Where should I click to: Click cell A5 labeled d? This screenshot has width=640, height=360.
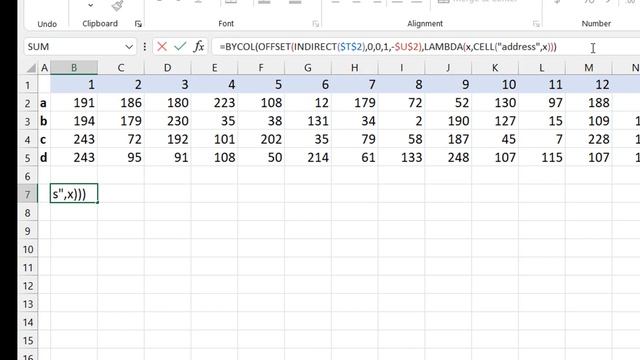(44, 158)
